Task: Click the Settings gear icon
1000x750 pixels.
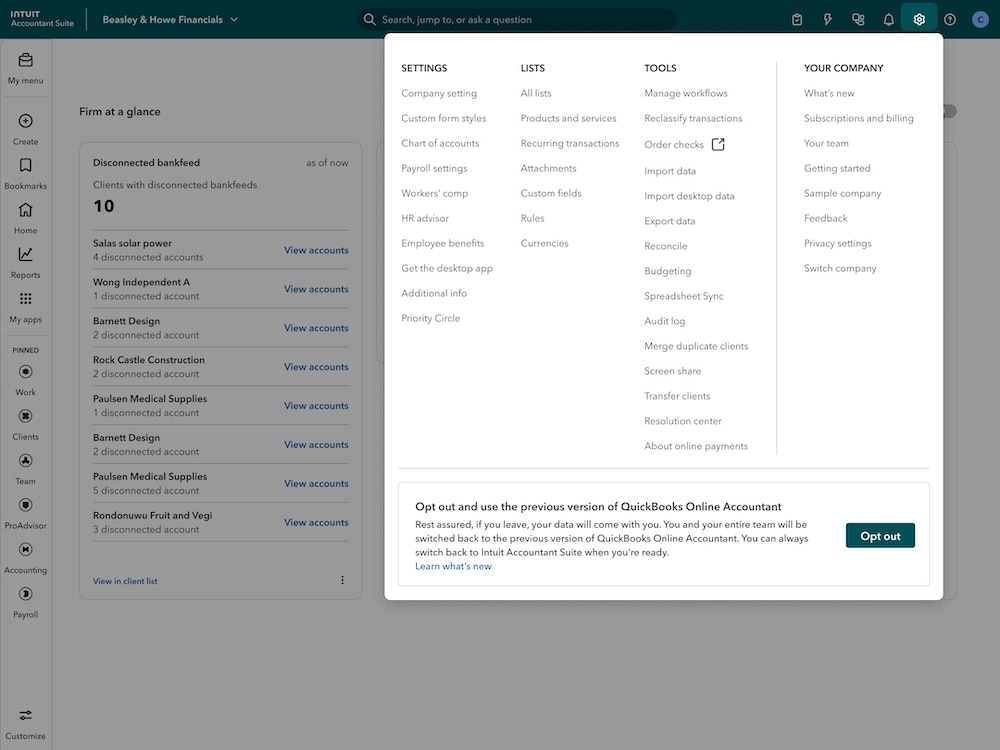Action: [x=918, y=18]
